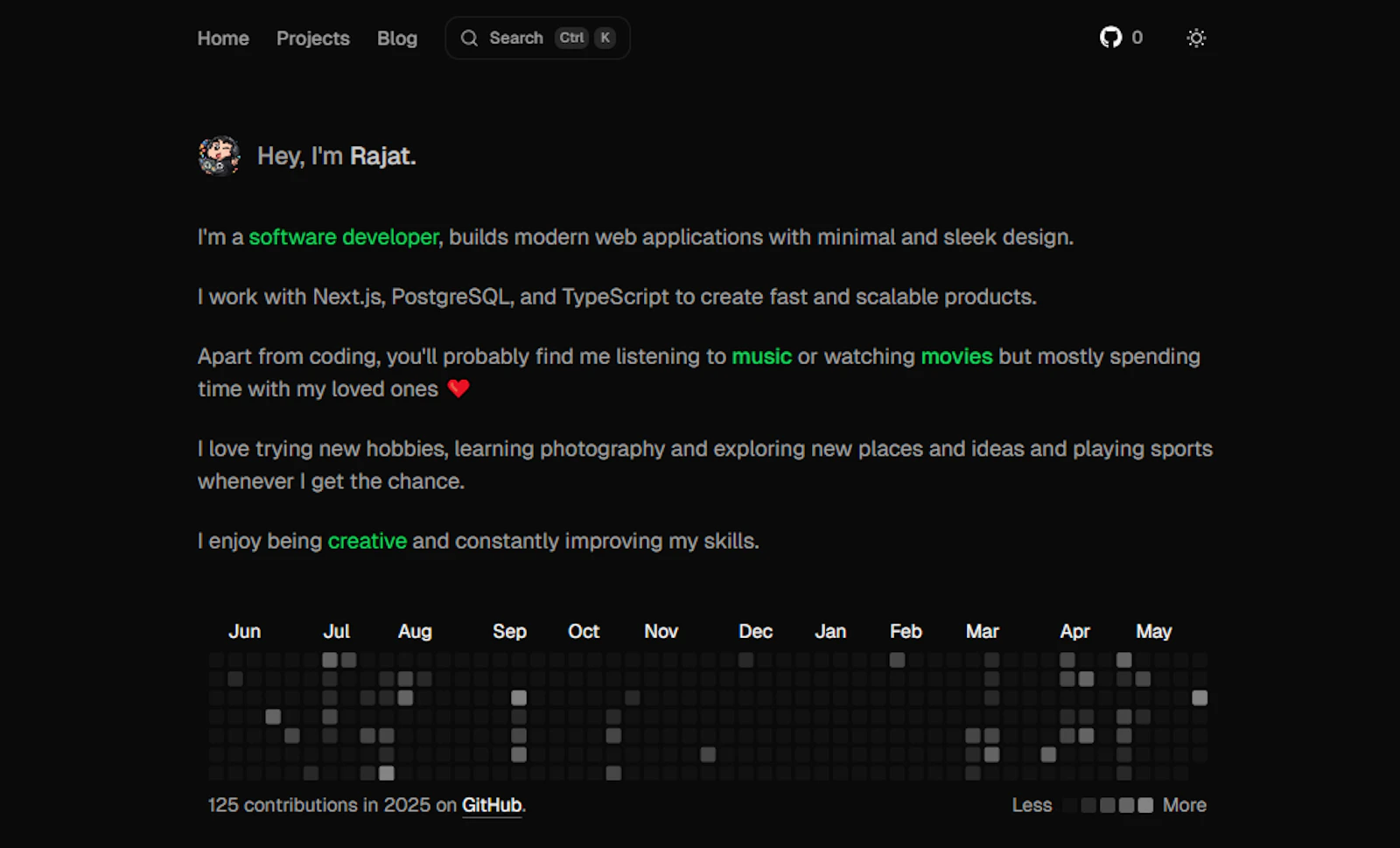Click the Jan month label
Screen dimensions: 1400x848
(x=830, y=631)
